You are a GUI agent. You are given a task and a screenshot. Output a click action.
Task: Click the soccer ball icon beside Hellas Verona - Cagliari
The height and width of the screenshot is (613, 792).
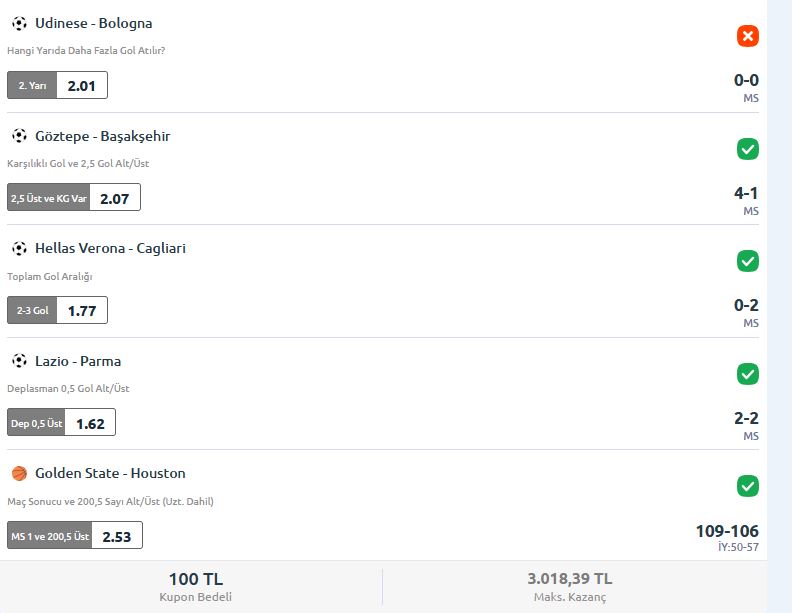point(19,248)
